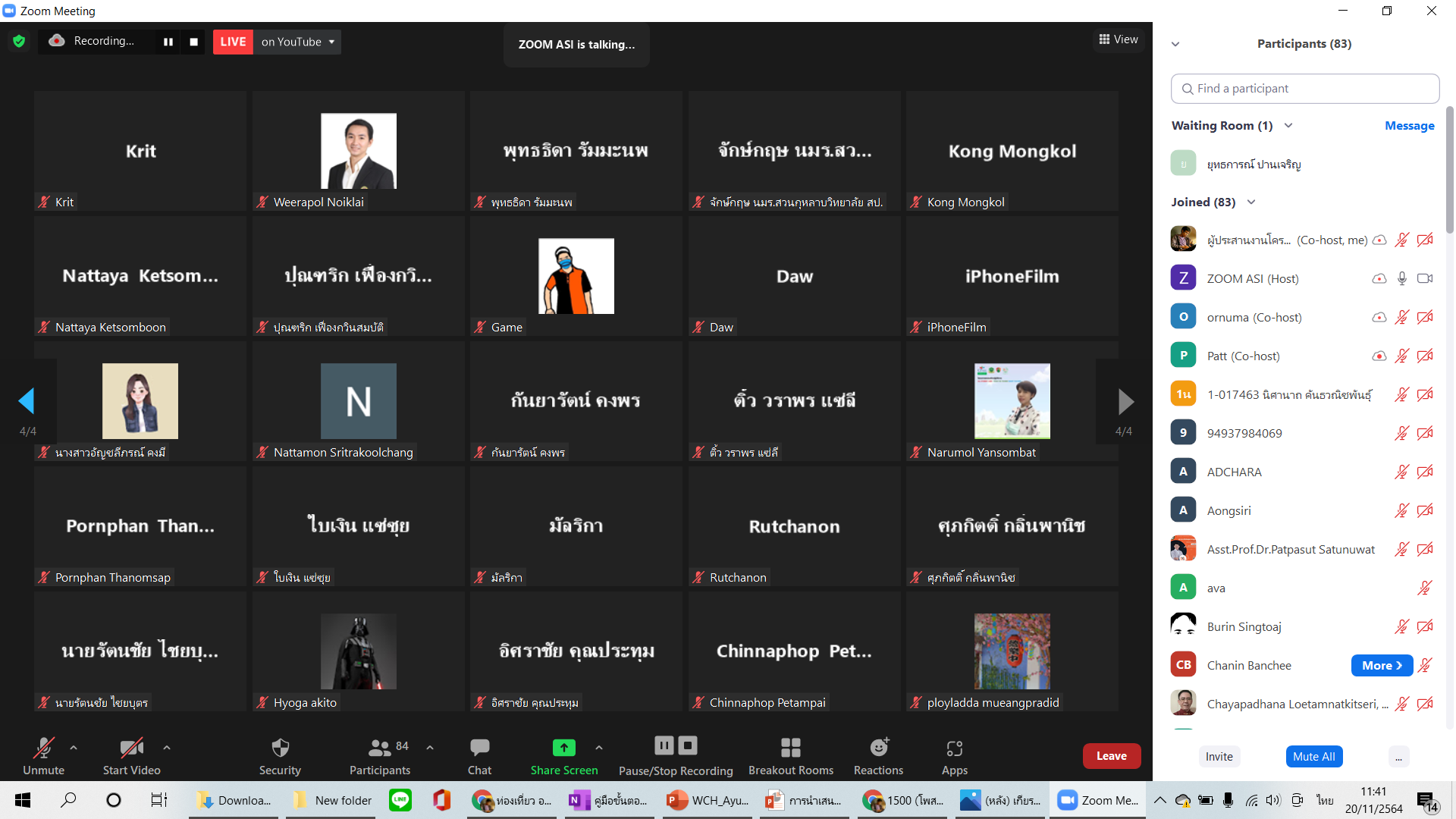Select participant 94937984069
The height and width of the screenshot is (819, 1456).
tap(1304, 434)
